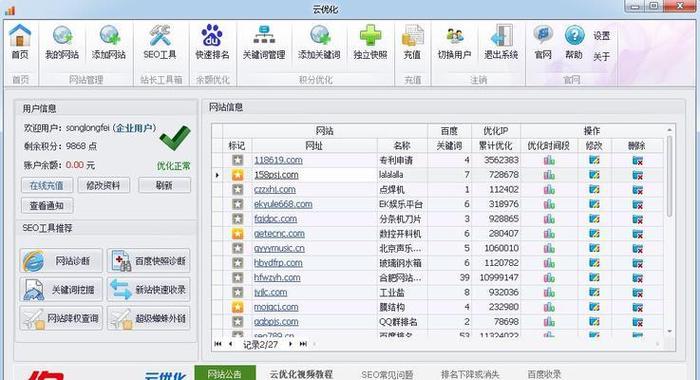Open the 设置 menu entry
This screenshot has width=700, height=380.
[x=601, y=36]
